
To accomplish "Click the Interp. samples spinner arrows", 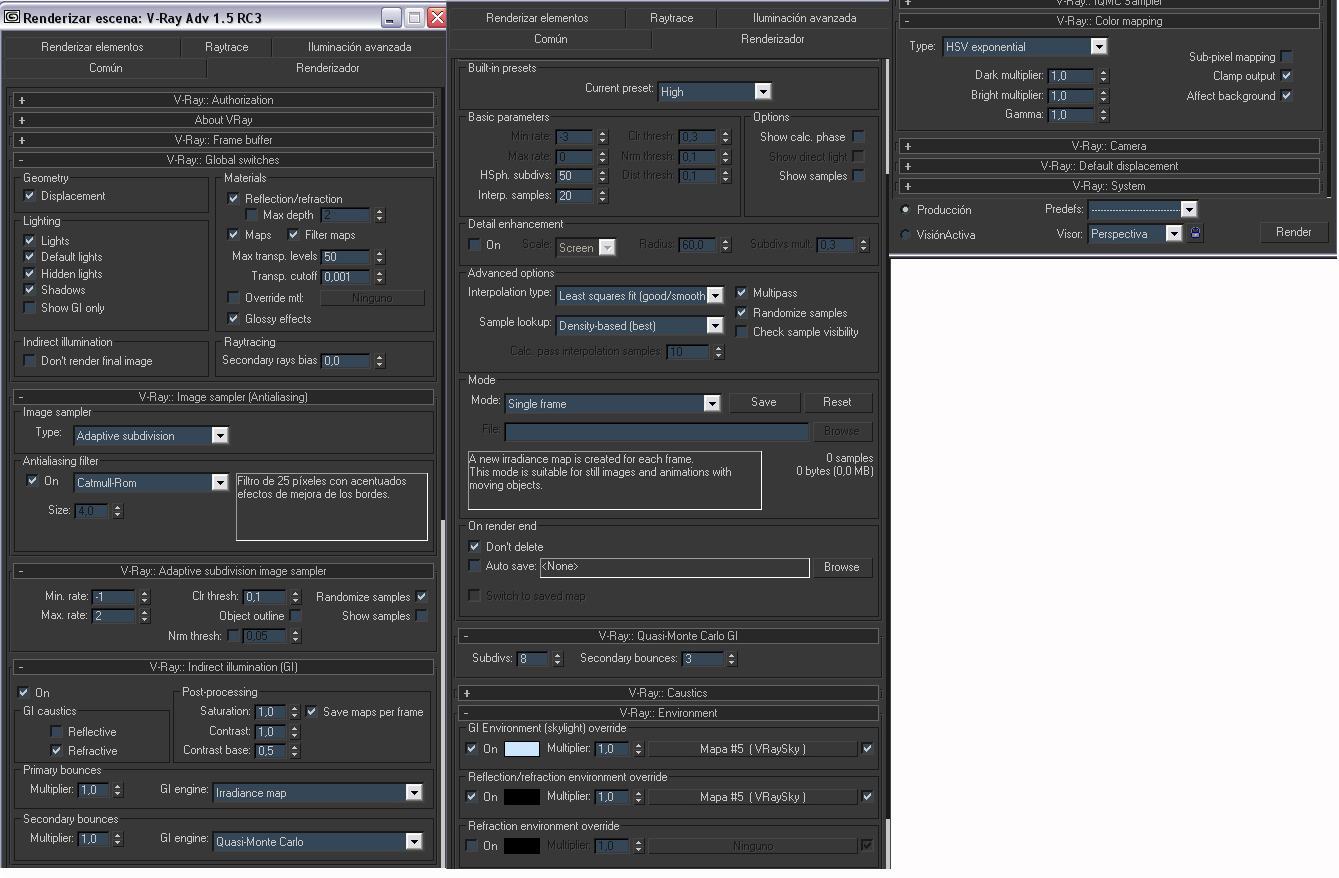I will tap(602, 196).
